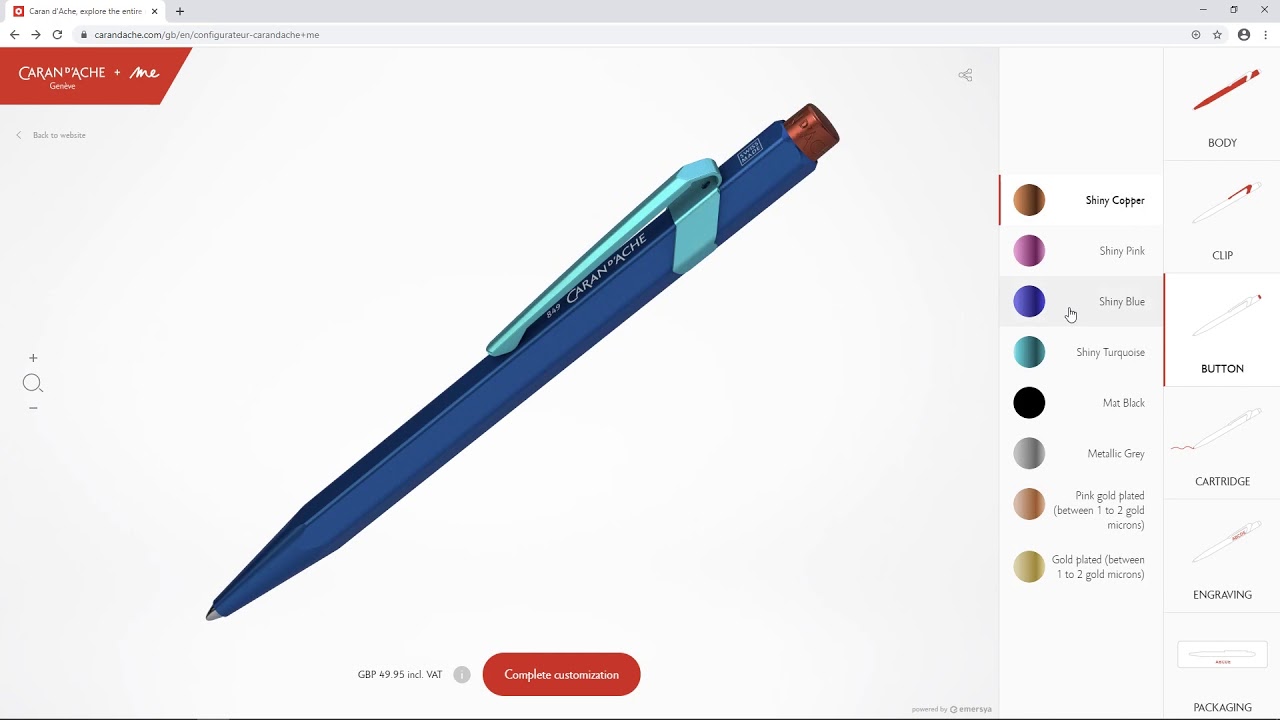Click the GBP 49.95 incl. VAT price
1280x720 pixels.
pyautogui.click(x=400, y=675)
